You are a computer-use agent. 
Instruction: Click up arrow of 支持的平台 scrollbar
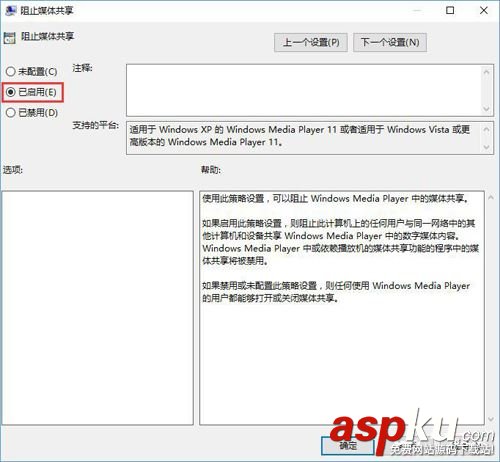[487, 129]
